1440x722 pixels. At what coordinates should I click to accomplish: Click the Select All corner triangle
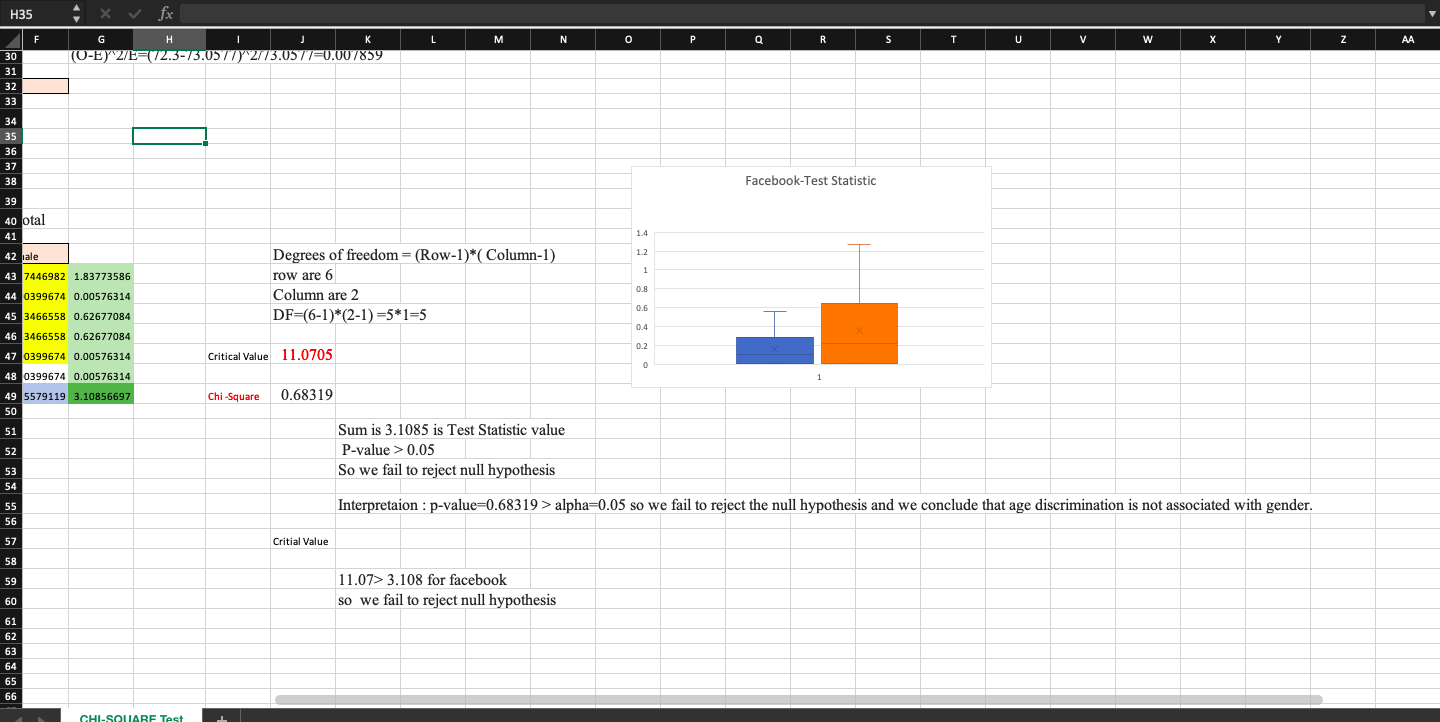coord(10,40)
